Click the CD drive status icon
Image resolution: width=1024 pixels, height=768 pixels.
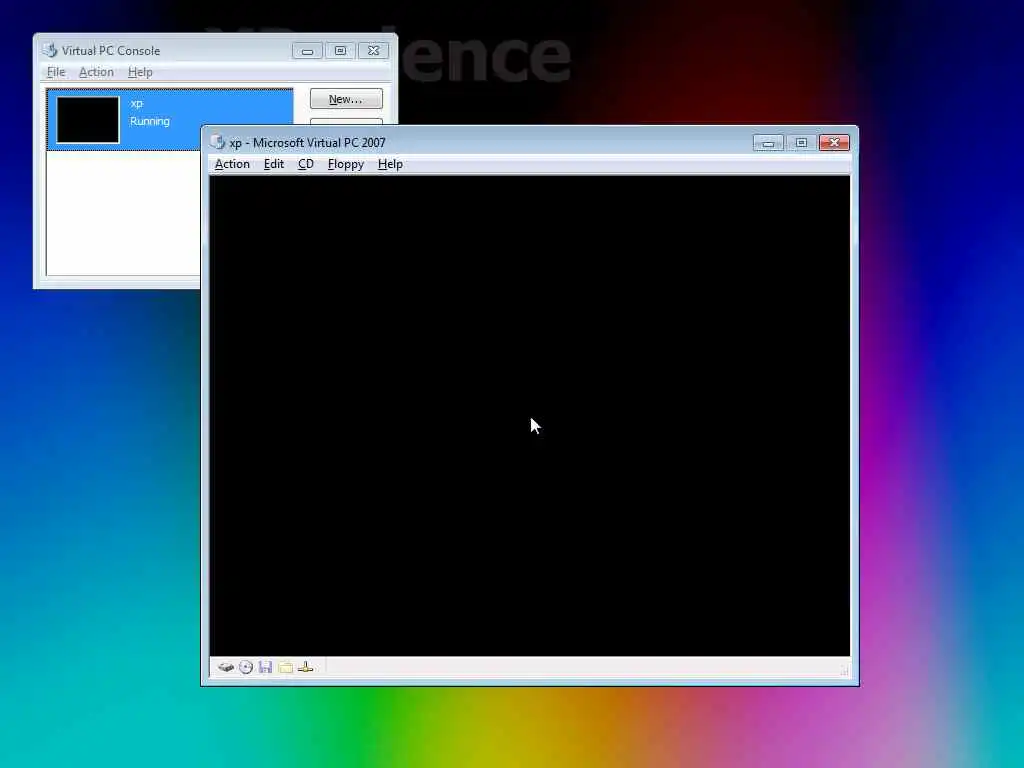click(x=246, y=667)
